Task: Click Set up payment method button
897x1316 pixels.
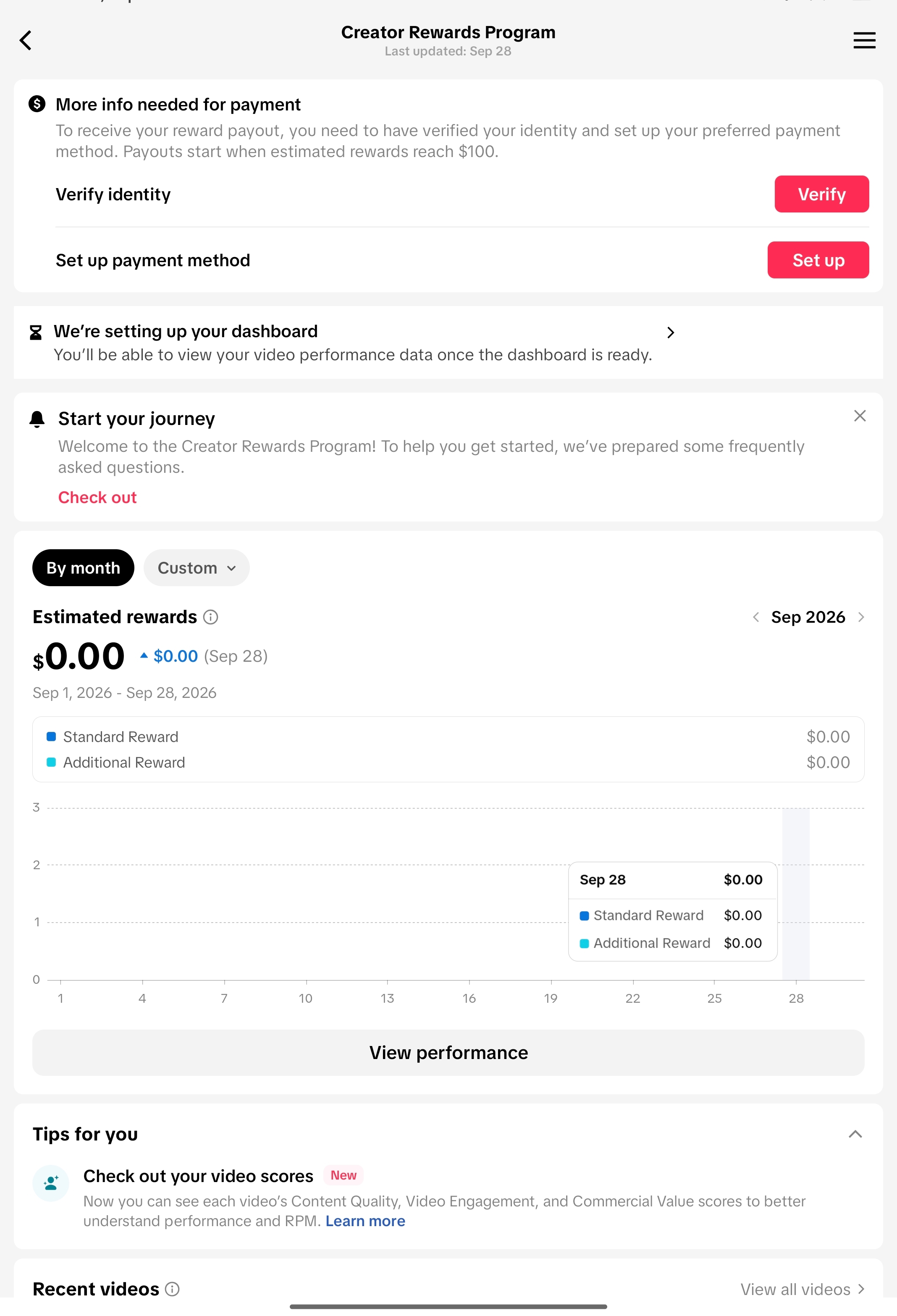Action: (x=818, y=260)
